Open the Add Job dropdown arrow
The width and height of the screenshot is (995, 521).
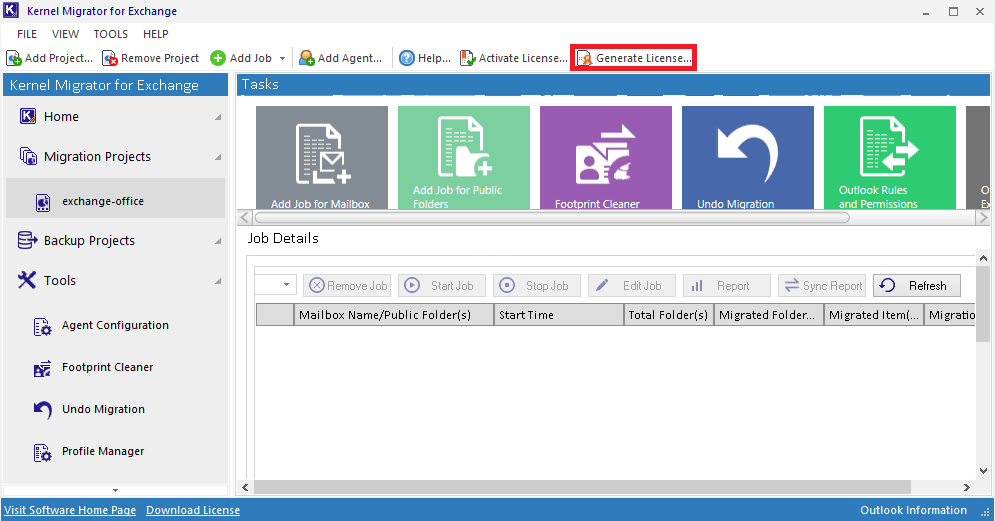point(282,58)
